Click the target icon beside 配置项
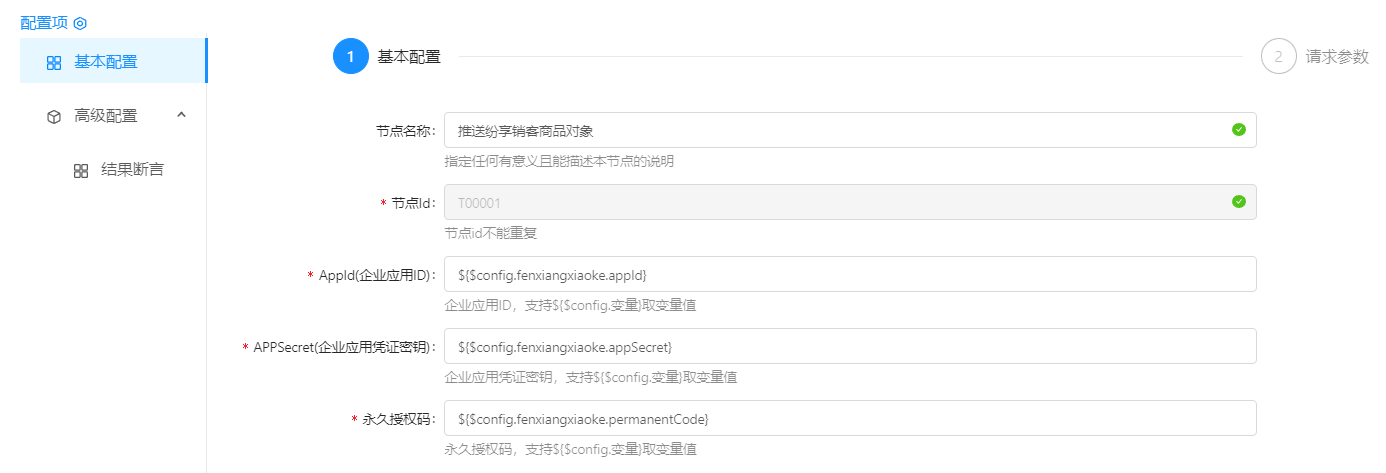This screenshot has height=473, width=1386. tap(81, 23)
